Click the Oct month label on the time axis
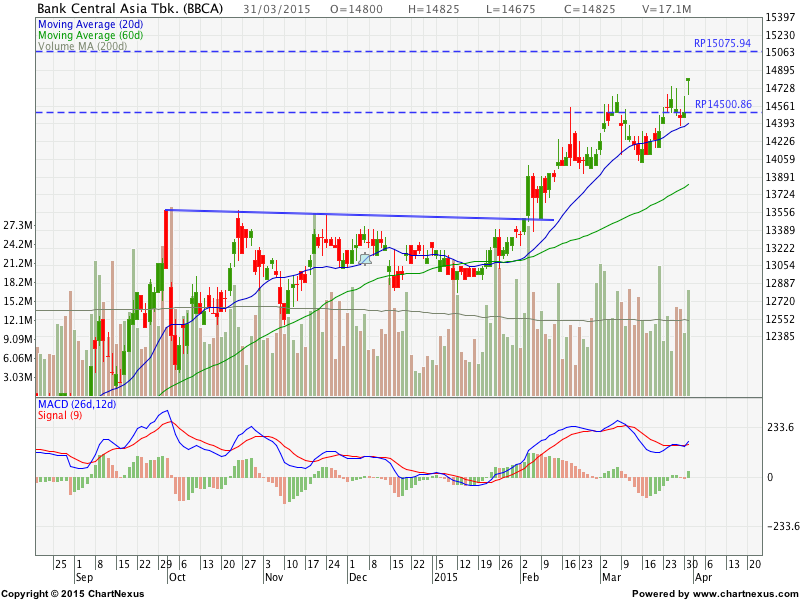The image size is (800, 600). point(176,578)
